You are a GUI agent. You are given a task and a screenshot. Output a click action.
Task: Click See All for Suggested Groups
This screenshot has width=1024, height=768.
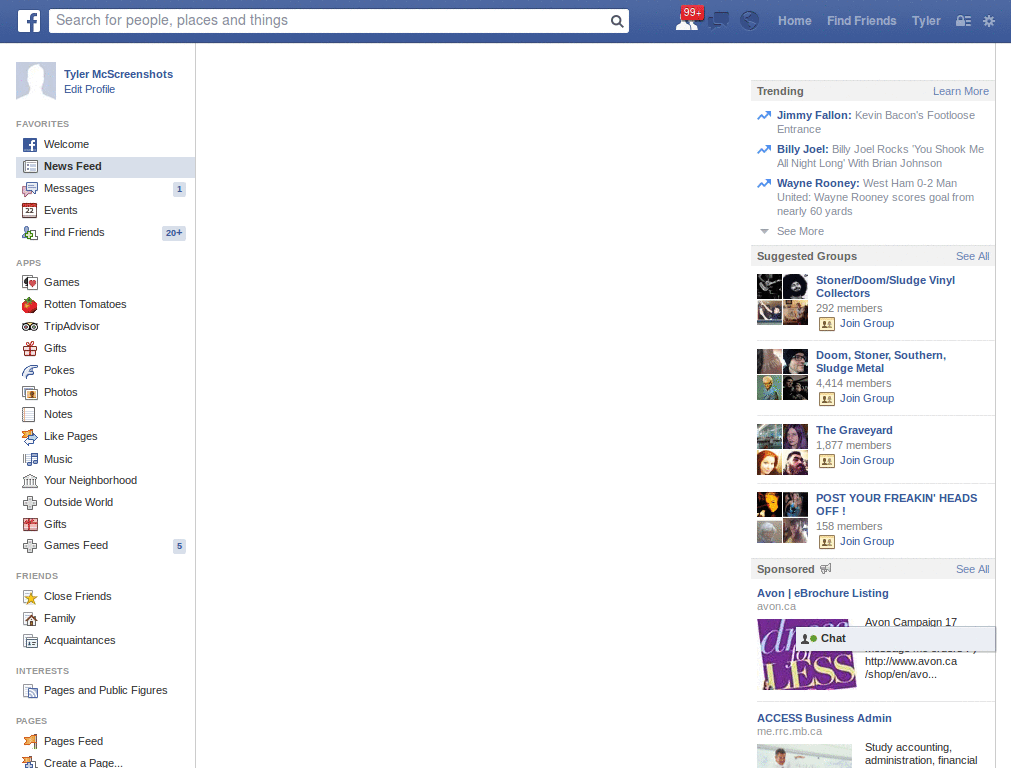[x=972, y=257]
